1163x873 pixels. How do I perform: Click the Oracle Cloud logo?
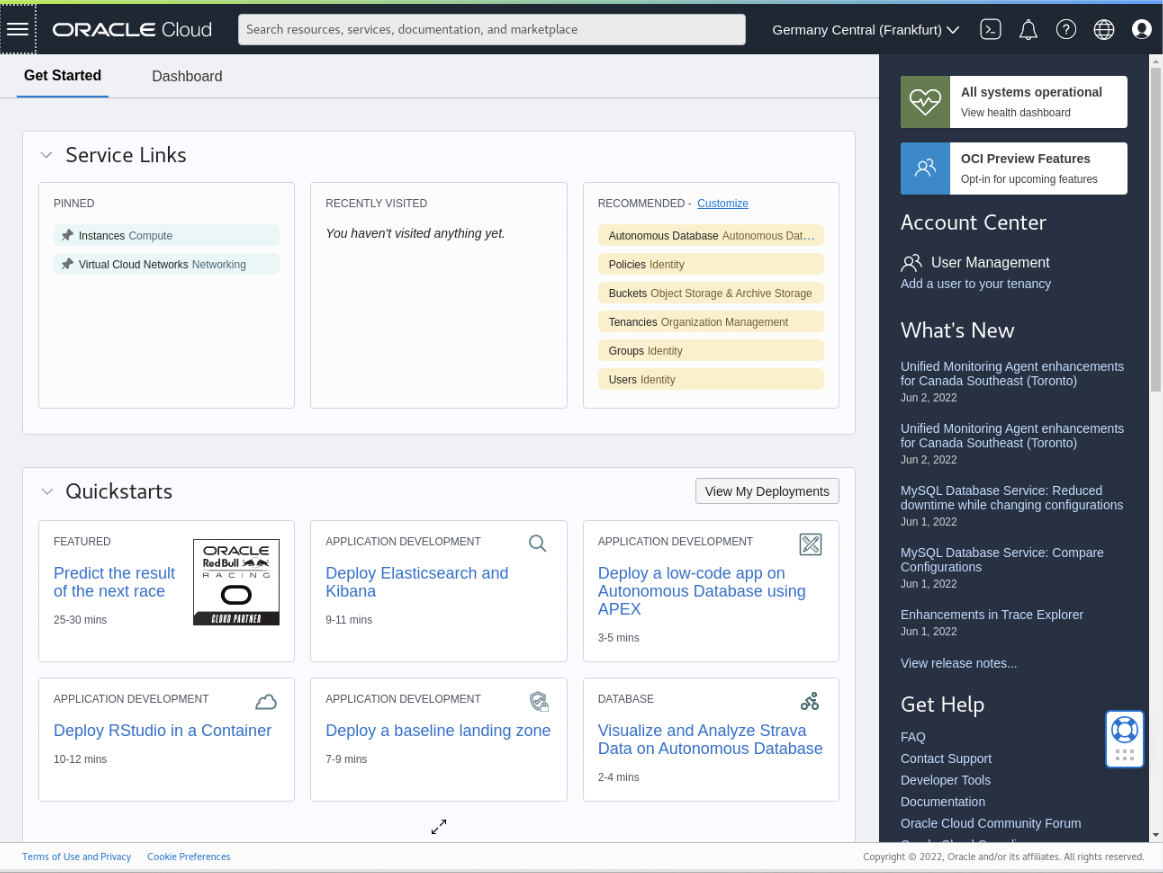(x=132, y=30)
